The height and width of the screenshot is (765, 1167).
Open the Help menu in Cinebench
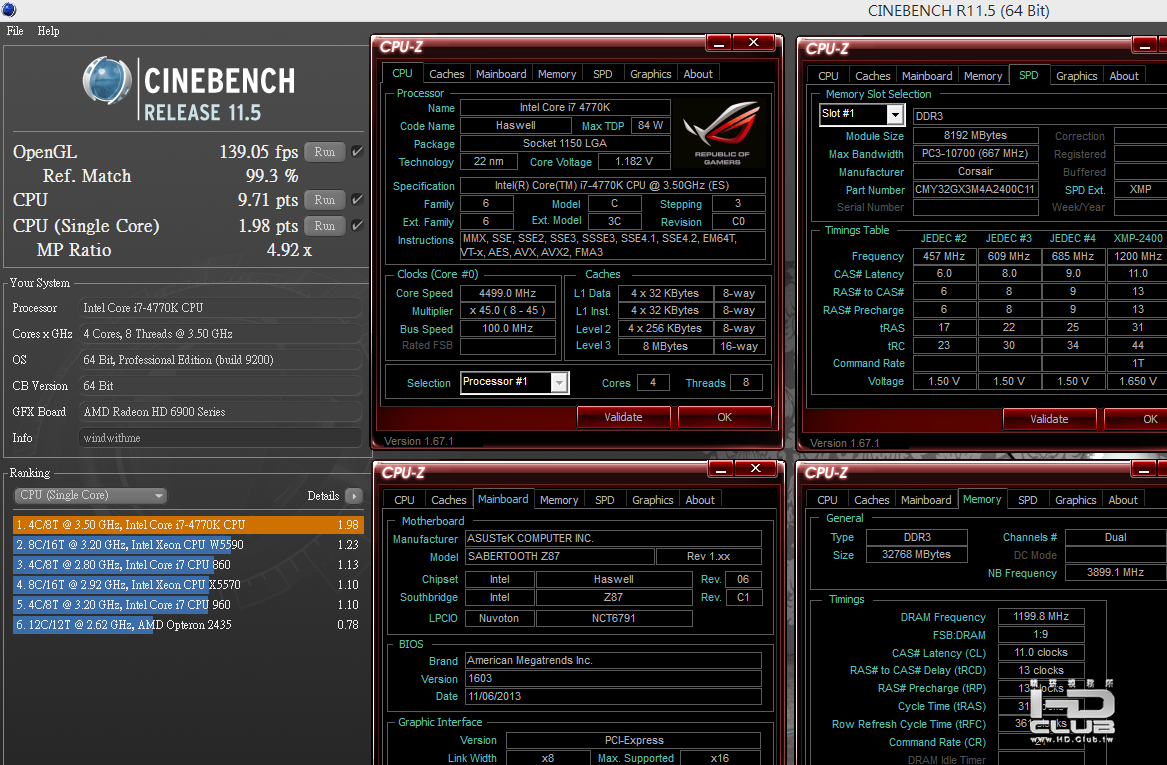pos(48,31)
